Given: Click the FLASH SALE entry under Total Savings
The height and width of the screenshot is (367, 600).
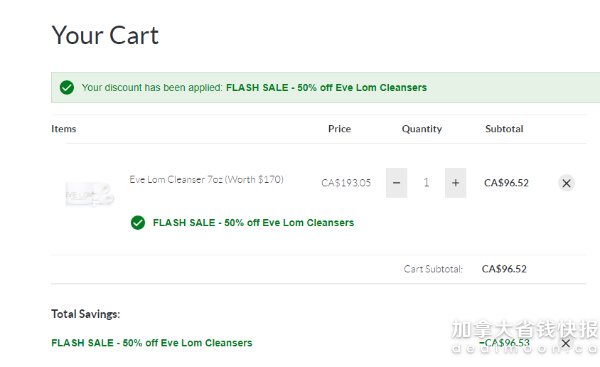Looking at the screenshot, I should pos(152,343).
